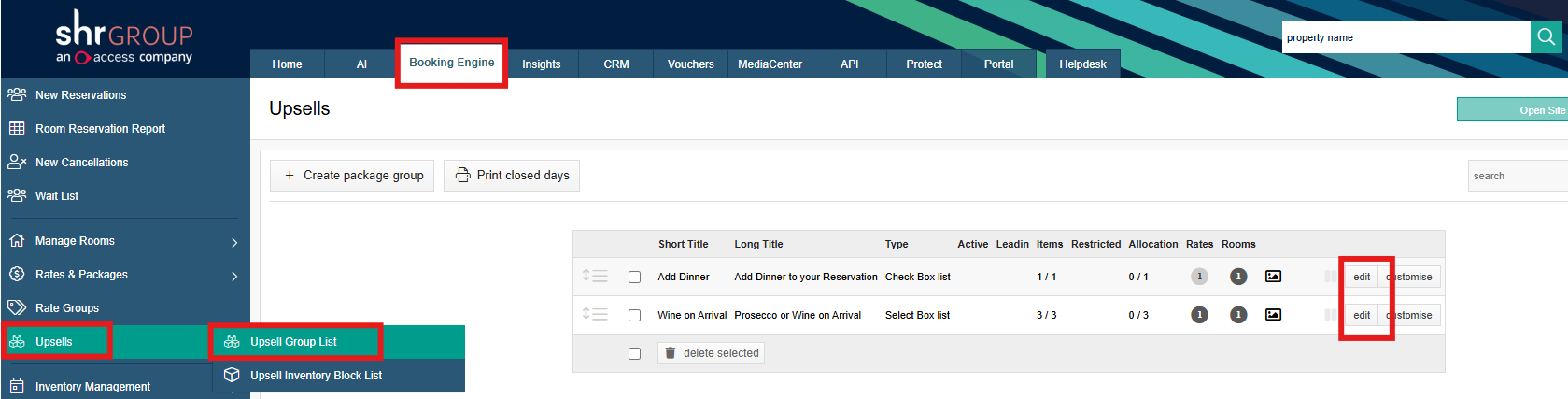The height and width of the screenshot is (399, 1568).
Task: Click 'Add Dinner to your Reservation' text
Action: coord(806,277)
